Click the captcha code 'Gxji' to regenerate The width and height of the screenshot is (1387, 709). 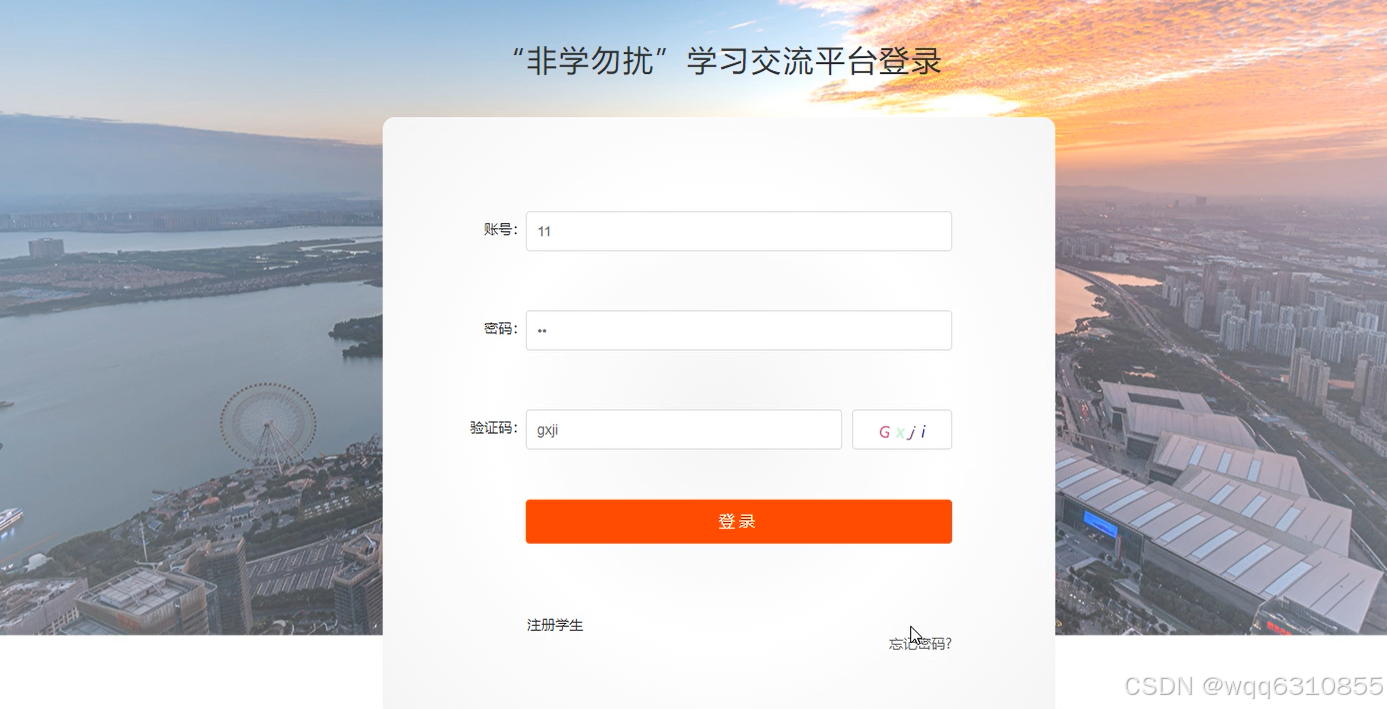coord(902,429)
